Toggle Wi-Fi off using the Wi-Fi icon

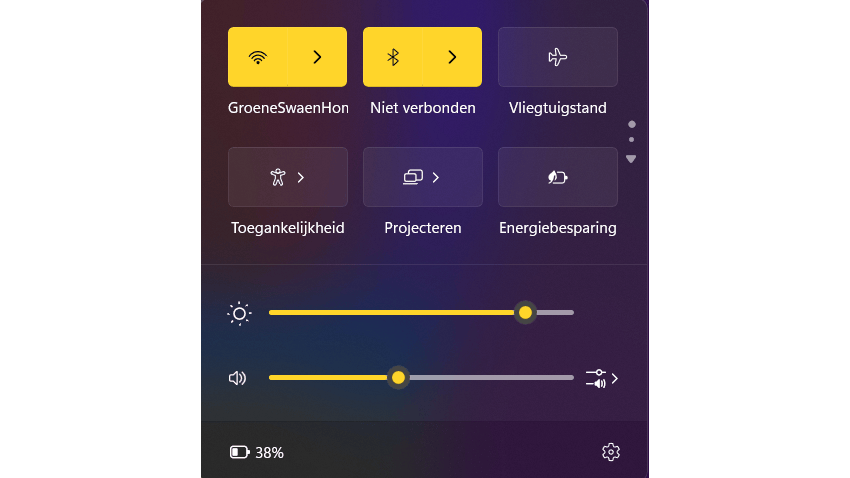coord(258,57)
